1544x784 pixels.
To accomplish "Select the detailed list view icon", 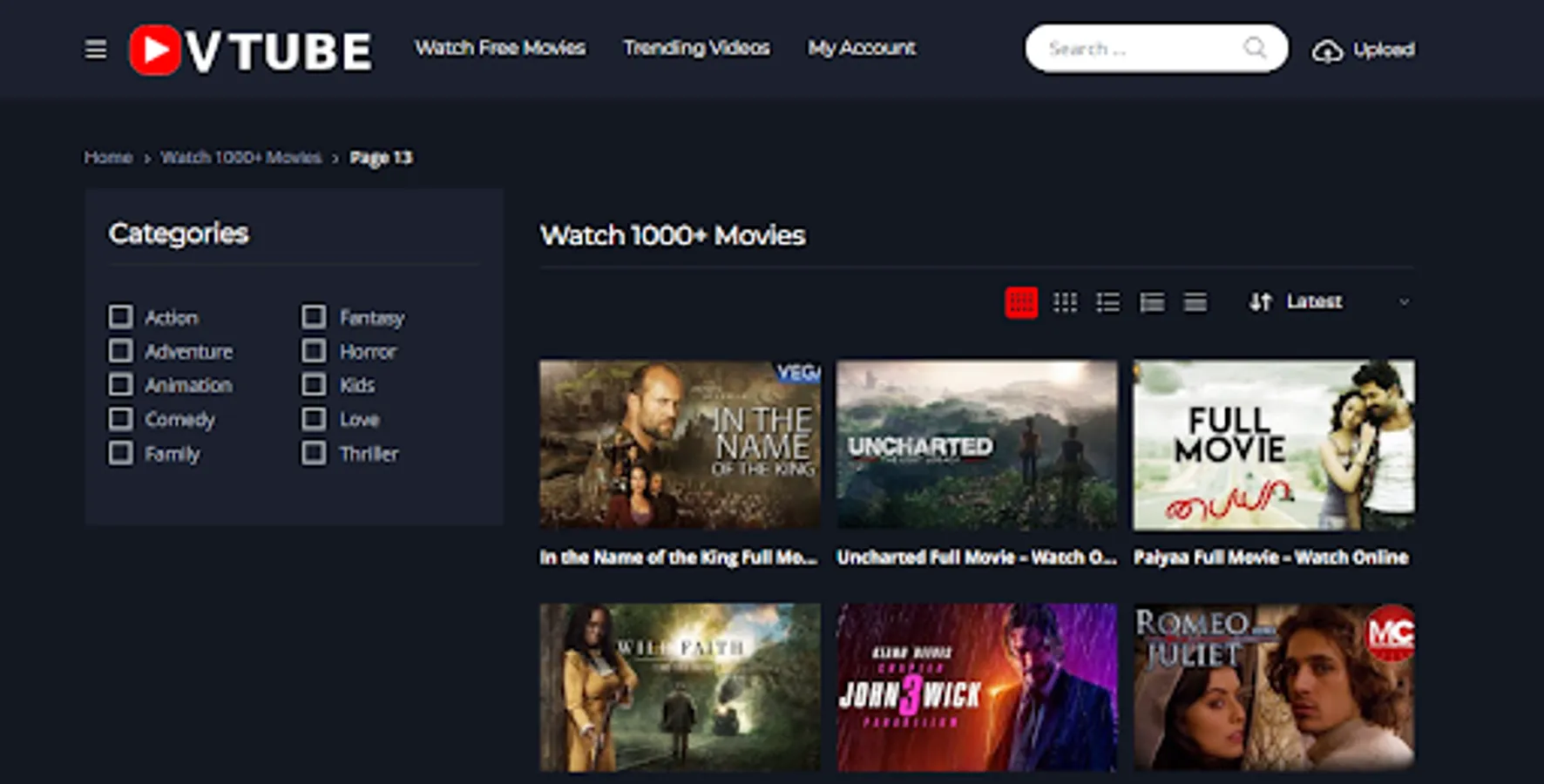I will coord(1152,302).
